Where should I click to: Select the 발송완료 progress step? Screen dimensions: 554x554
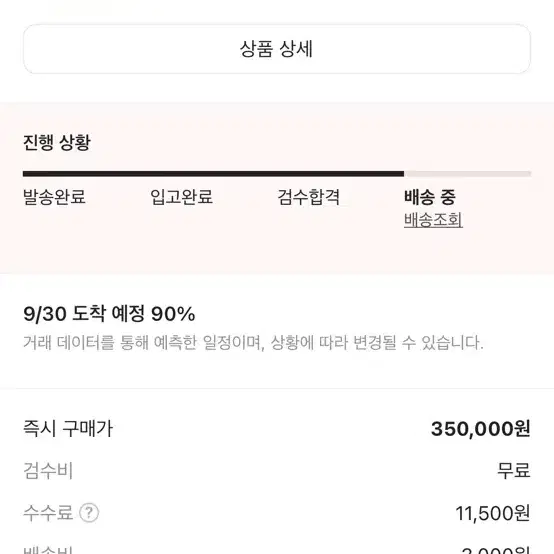(54, 197)
